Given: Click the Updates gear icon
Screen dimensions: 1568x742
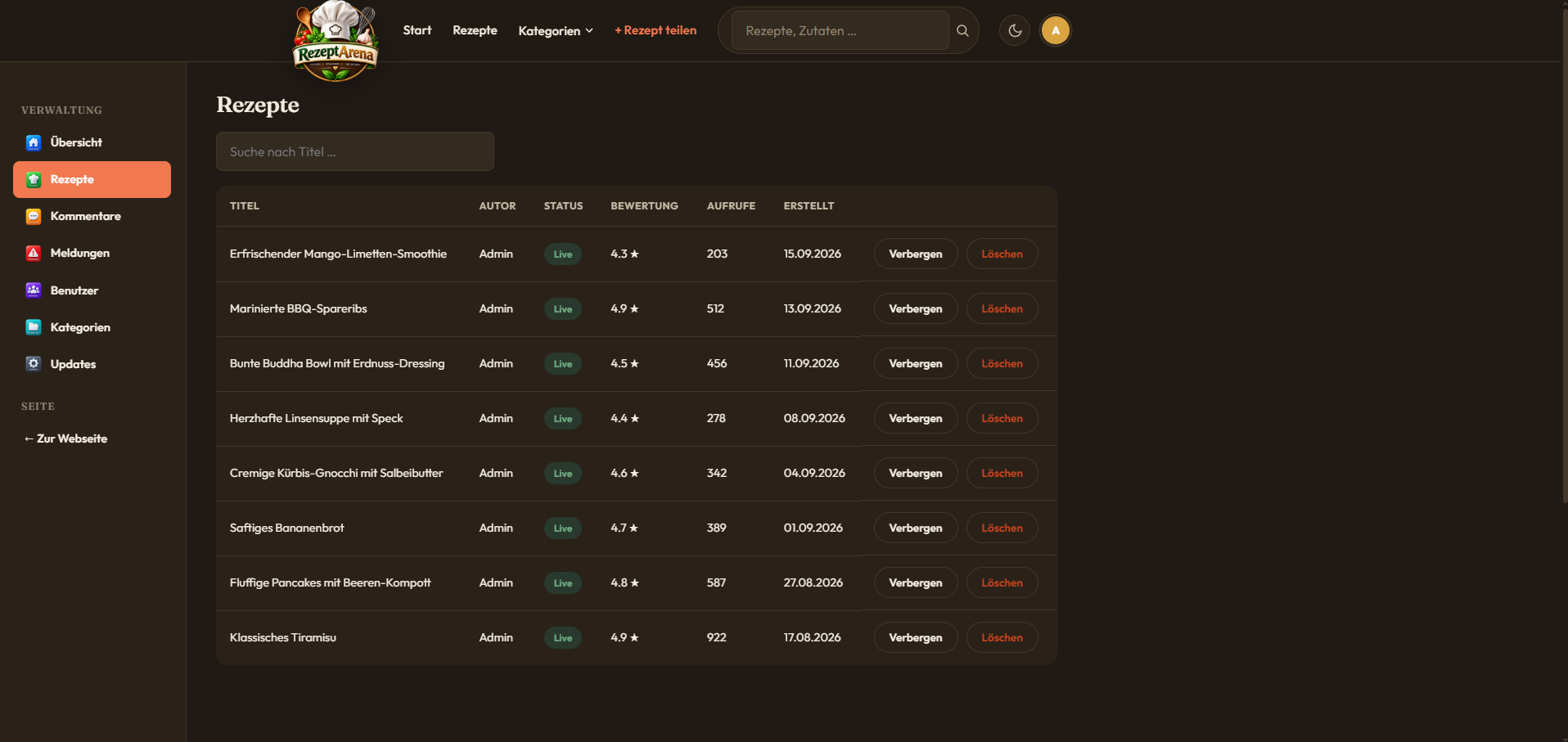Looking at the screenshot, I should click(x=34, y=364).
